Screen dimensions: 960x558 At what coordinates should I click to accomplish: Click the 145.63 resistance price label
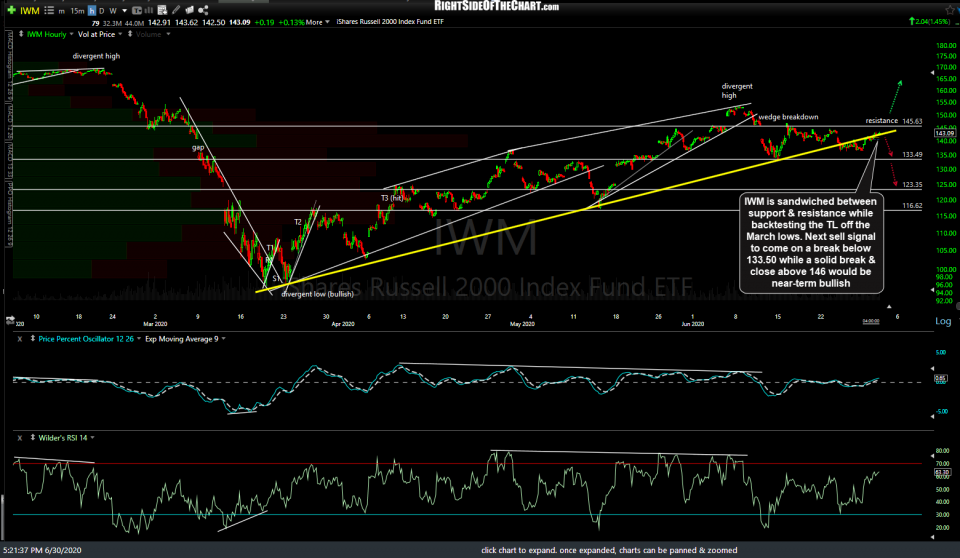pyautogui.click(x=912, y=121)
